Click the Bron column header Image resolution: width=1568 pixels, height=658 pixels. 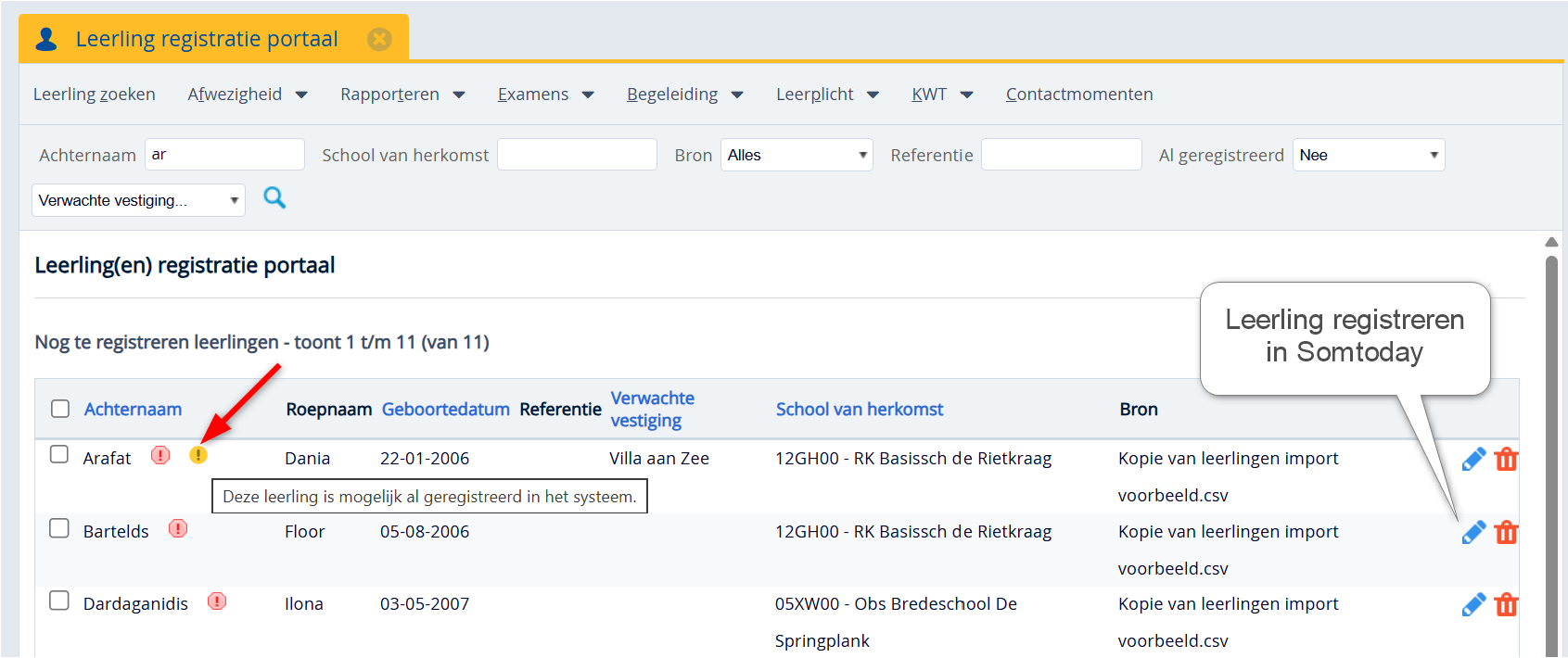(1139, 409)
